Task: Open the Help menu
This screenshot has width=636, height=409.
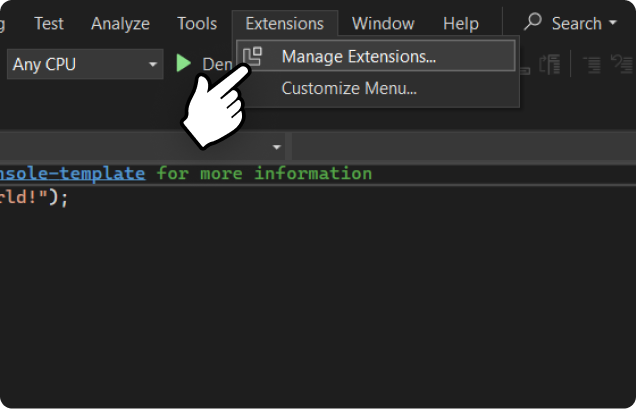Action: [x=460, y=23]
